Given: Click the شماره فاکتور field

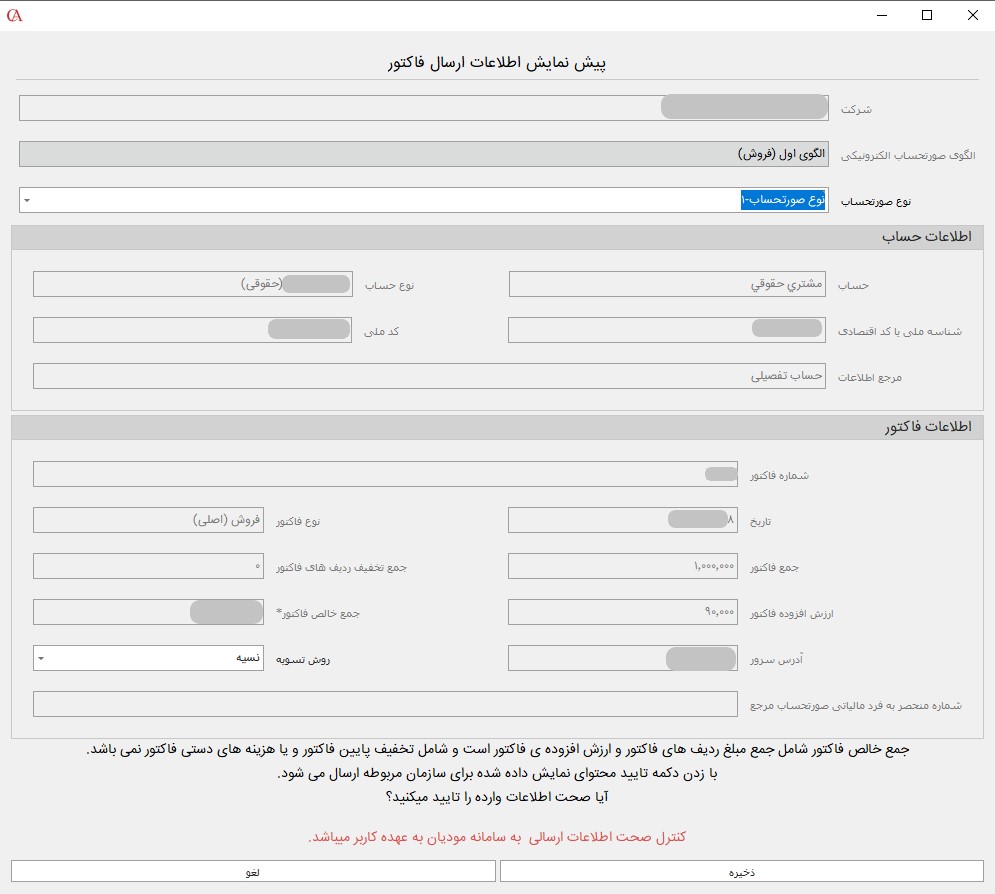Looking at the screenshot, I should tap(385, 474).
